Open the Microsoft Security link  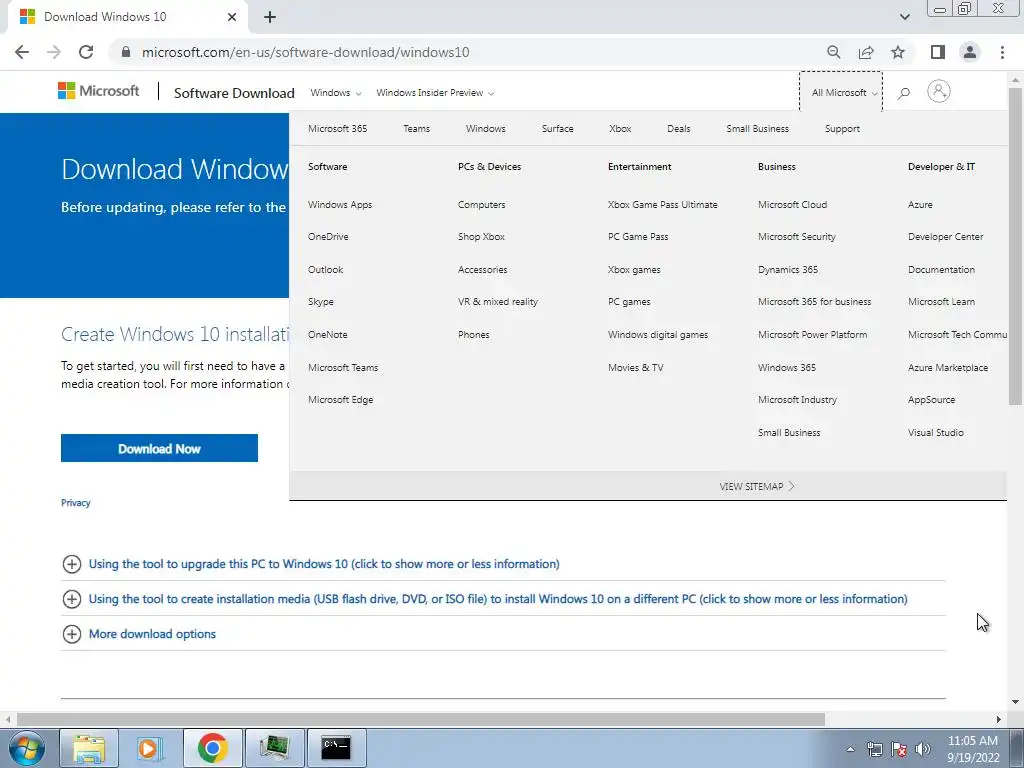click(797, 236)
